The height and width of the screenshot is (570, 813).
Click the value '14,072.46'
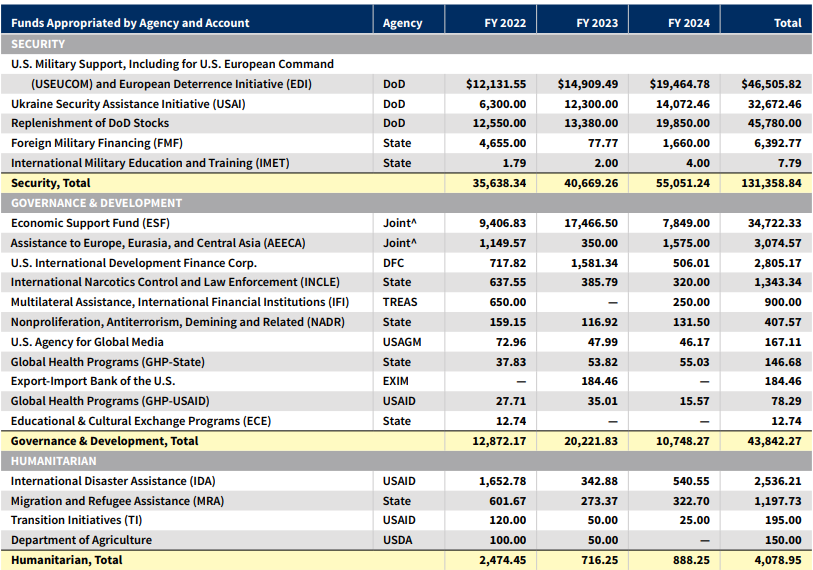[x=682, y=104]
